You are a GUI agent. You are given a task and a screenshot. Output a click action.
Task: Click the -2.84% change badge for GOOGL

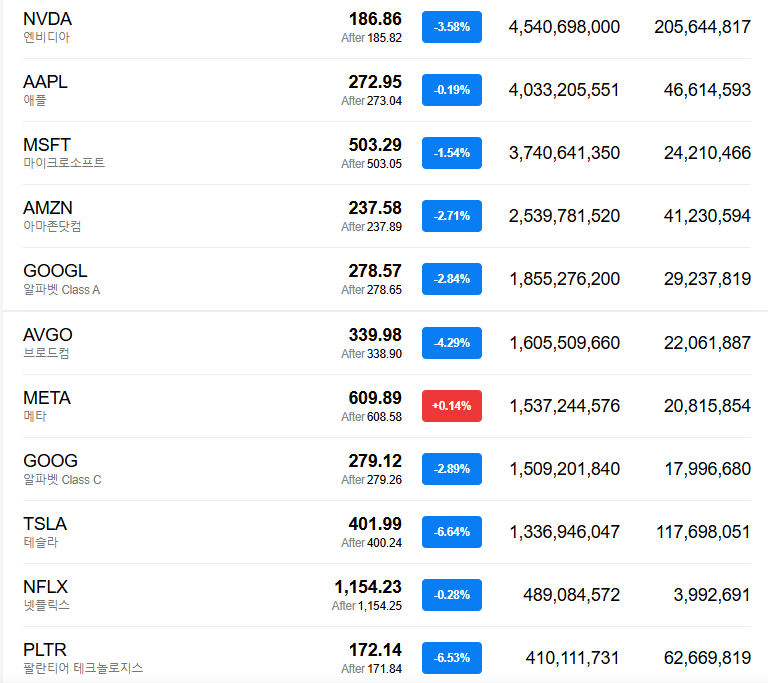[452, 279]
